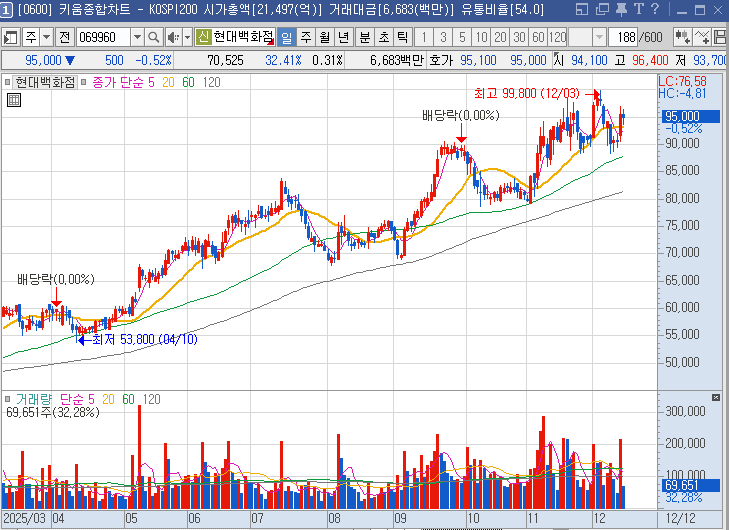This screenshot has height=530, width=729.
Task: Open the stock code 069960 dropdown
Action: 135,37
